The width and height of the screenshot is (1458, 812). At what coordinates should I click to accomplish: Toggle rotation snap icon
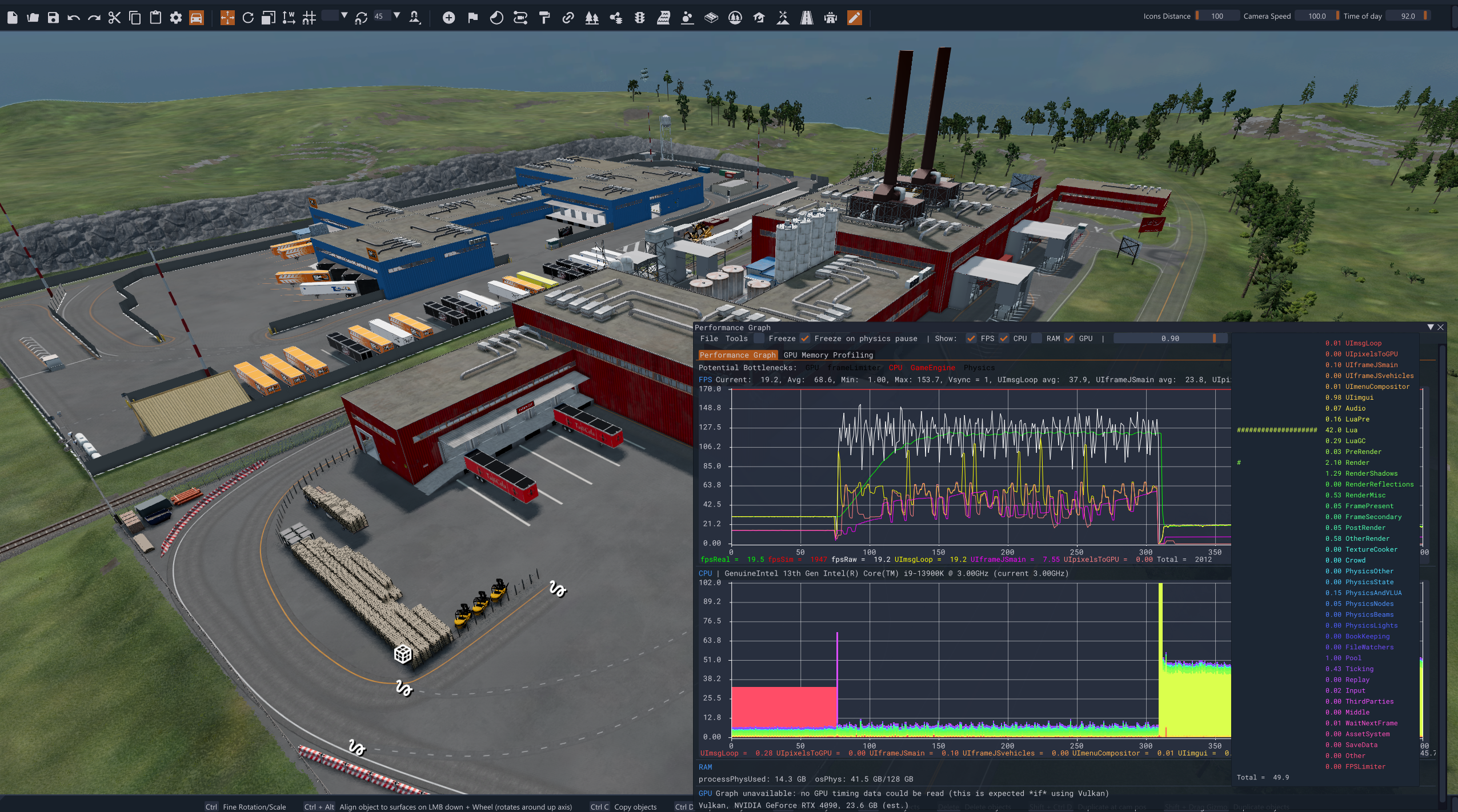coord(361,17)
